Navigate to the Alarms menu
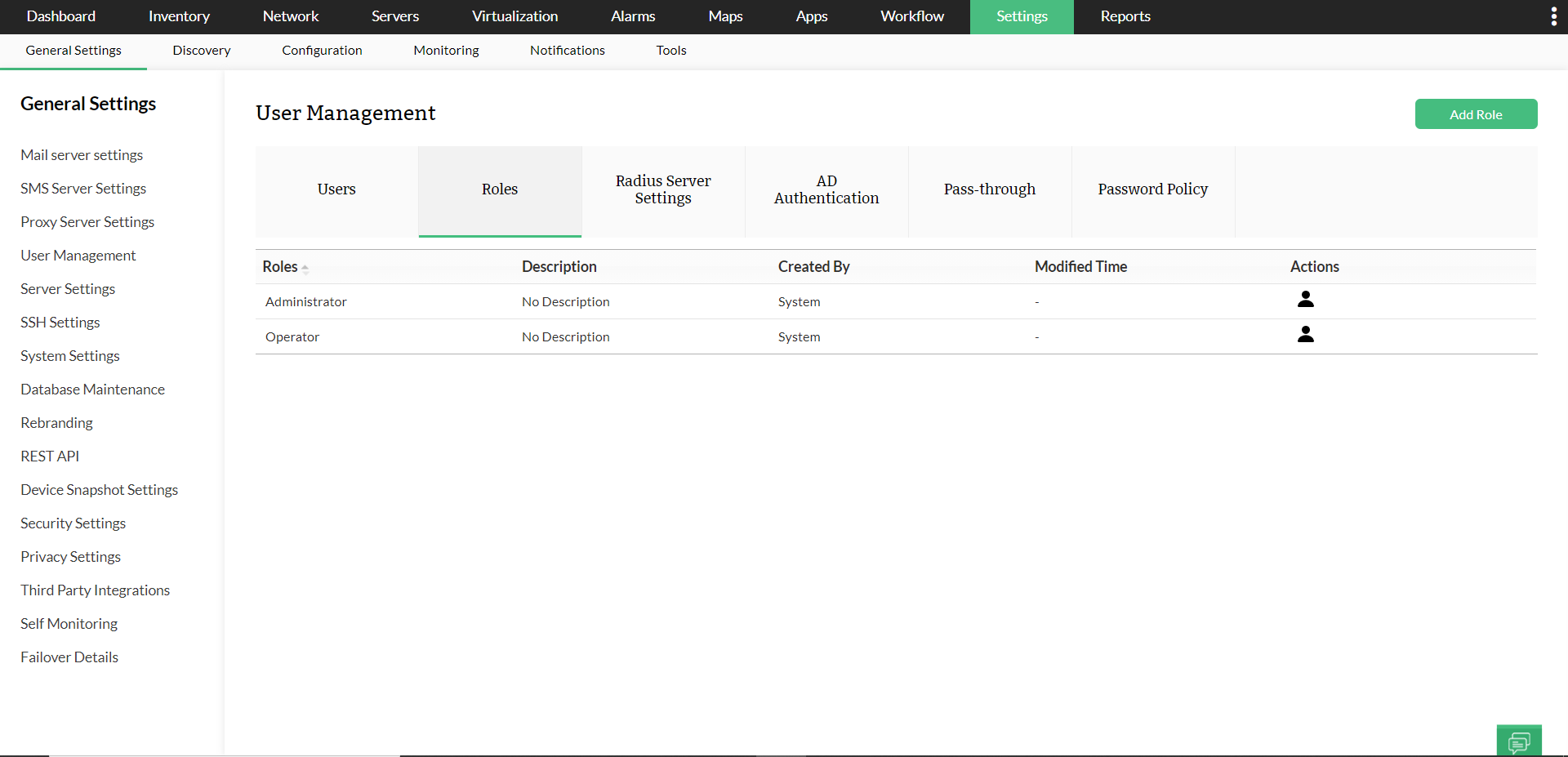The height and width of the screenshot is (757, 1568). tap(633, 16)
